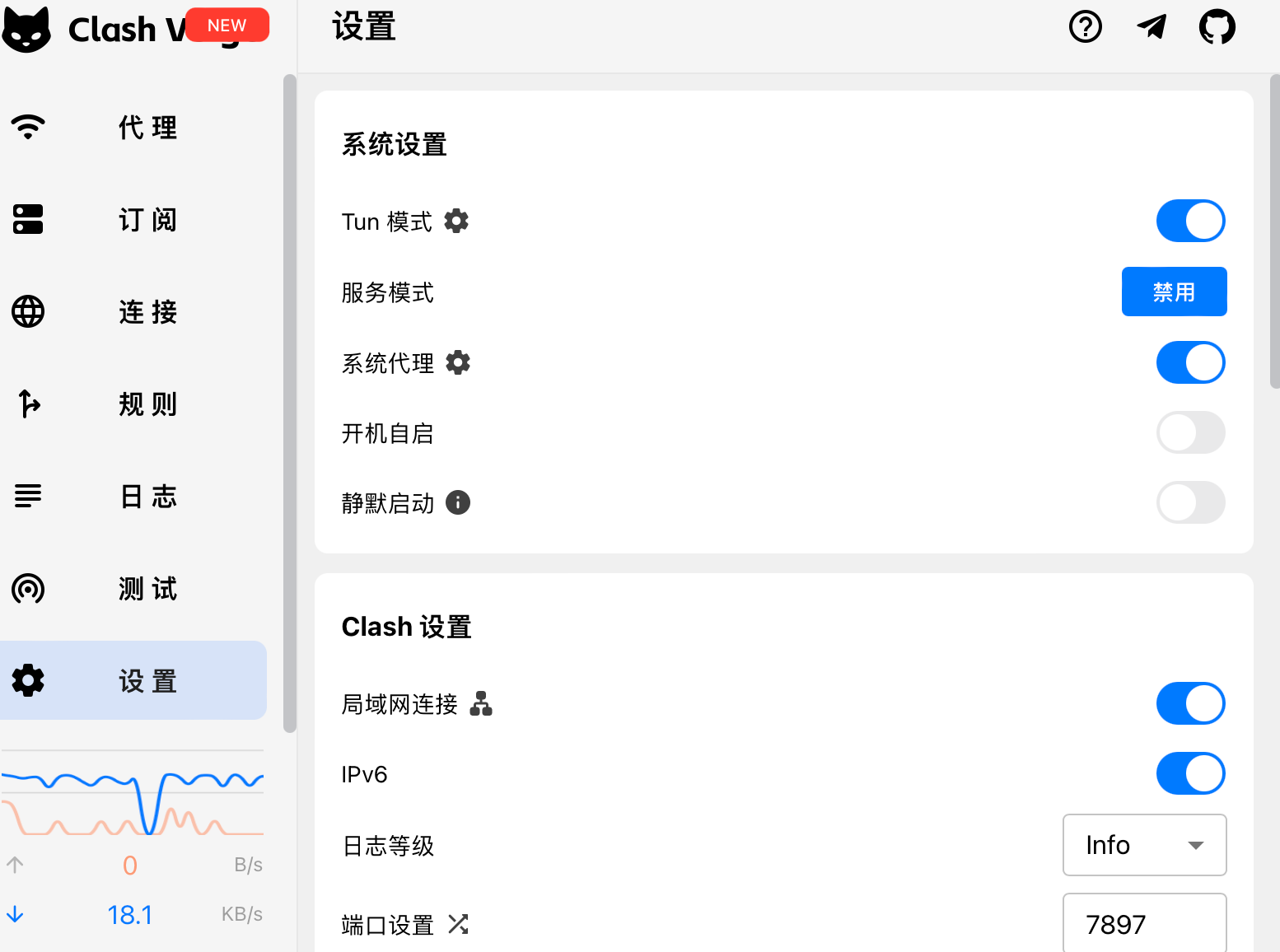Open system proxy (系统代理) gear settings
1280x952 pixels.
coord(458,362)
